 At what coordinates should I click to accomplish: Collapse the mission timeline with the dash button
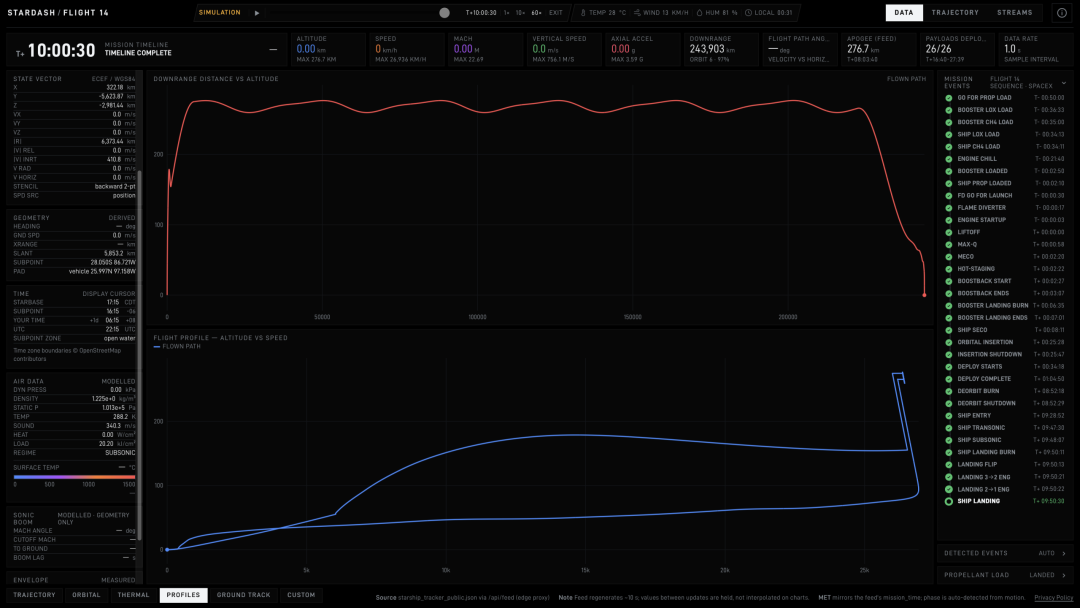click(x=273, y=50)
